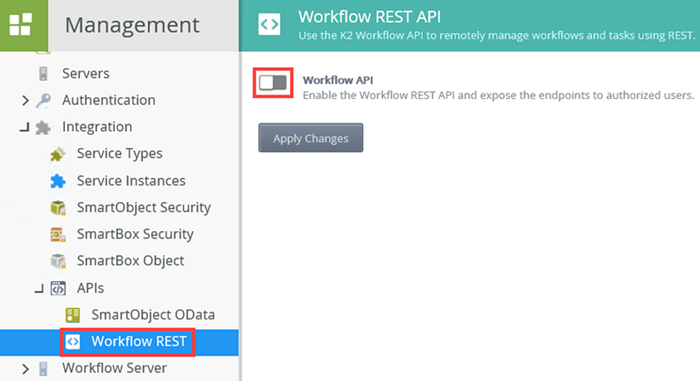Collapse the APIs tree node

point(39,289)
